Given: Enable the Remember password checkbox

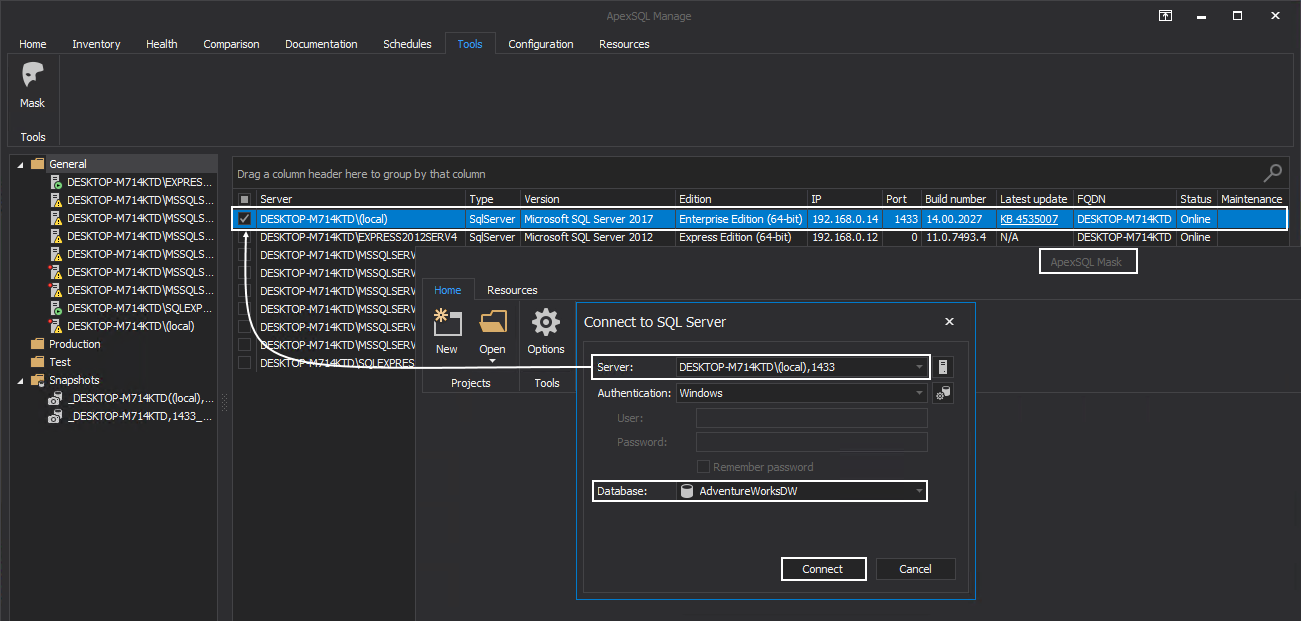Looking at the screenshot, I should (x=704, y=467).
